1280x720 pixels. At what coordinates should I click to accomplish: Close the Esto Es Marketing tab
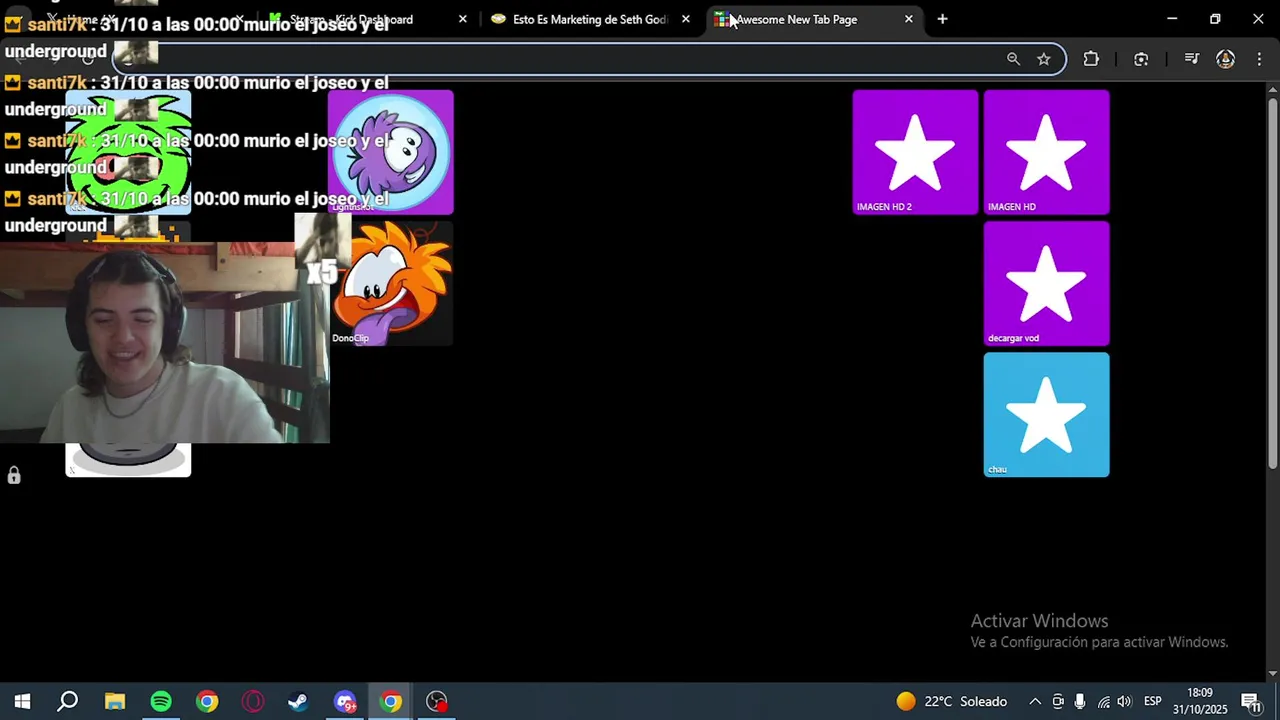tap(685, 19)
